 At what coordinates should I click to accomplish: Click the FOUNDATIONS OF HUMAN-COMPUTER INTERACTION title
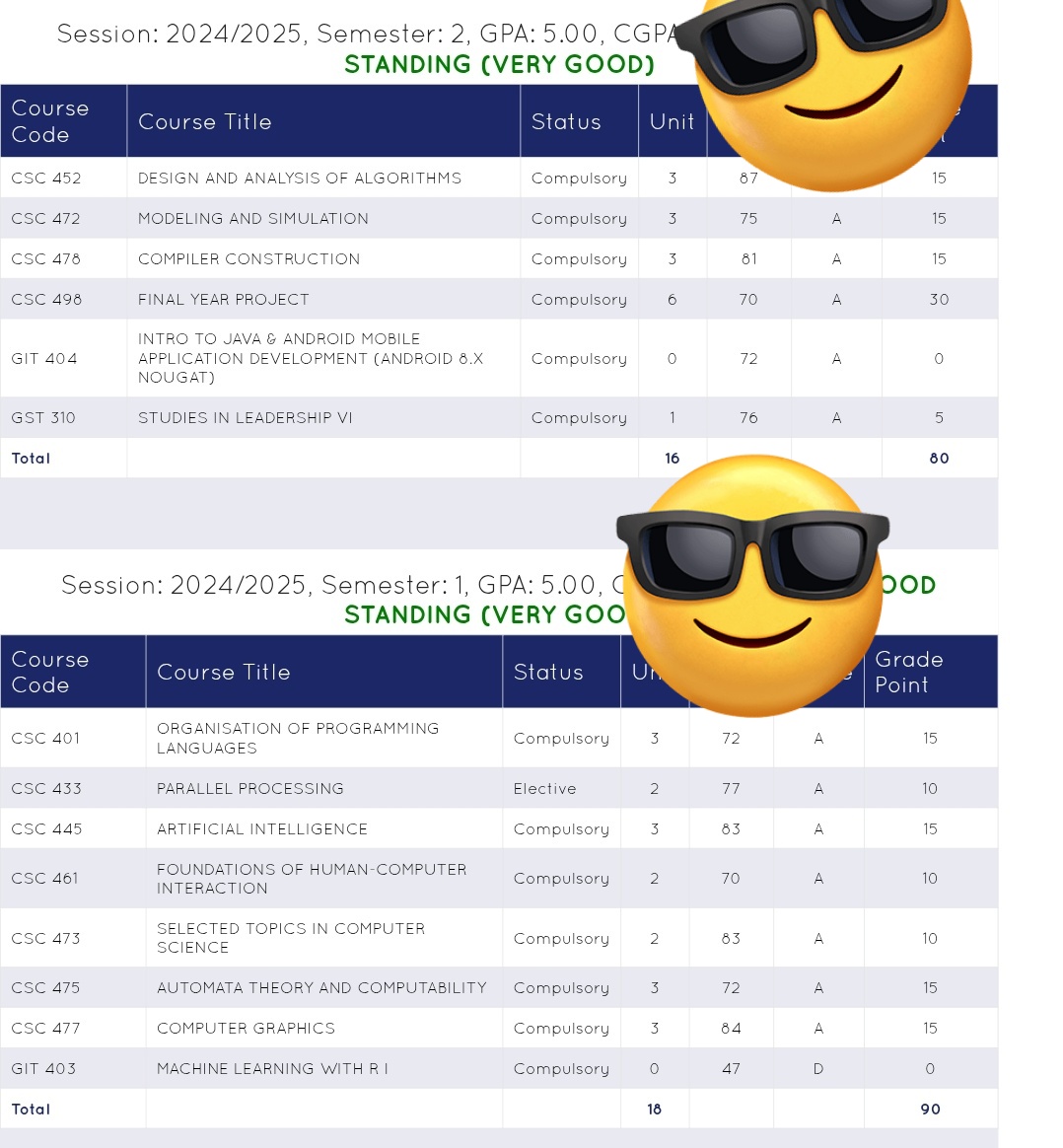[x=312, y=878]
